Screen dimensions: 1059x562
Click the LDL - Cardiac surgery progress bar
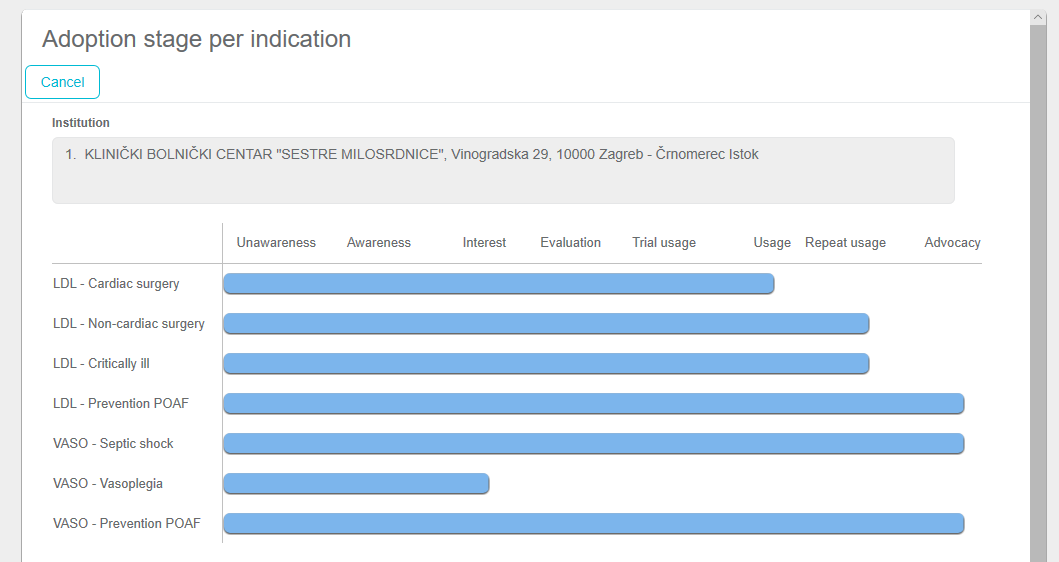pos(498,284)
